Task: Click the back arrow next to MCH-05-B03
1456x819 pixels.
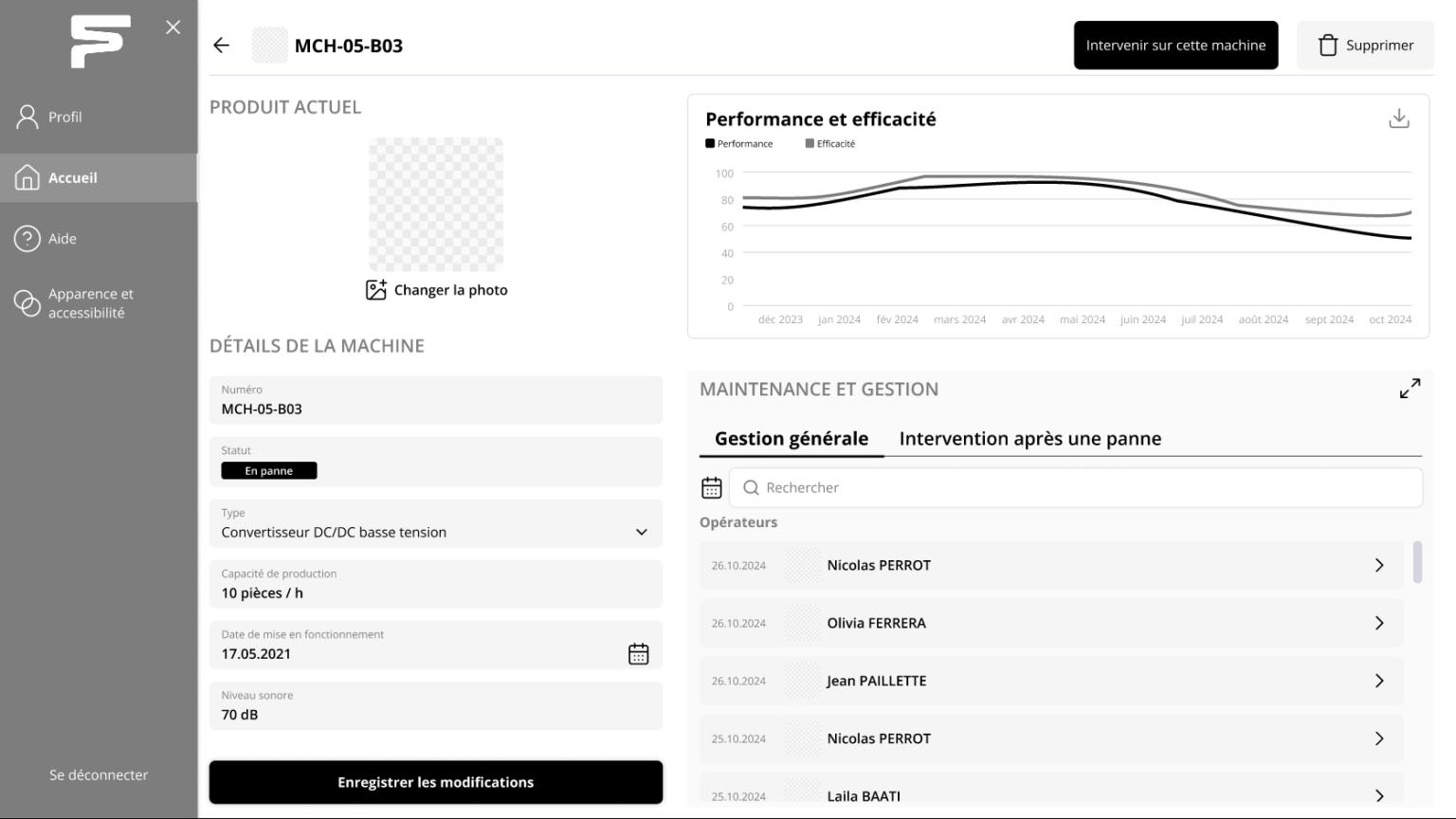Action: [222, 45]
